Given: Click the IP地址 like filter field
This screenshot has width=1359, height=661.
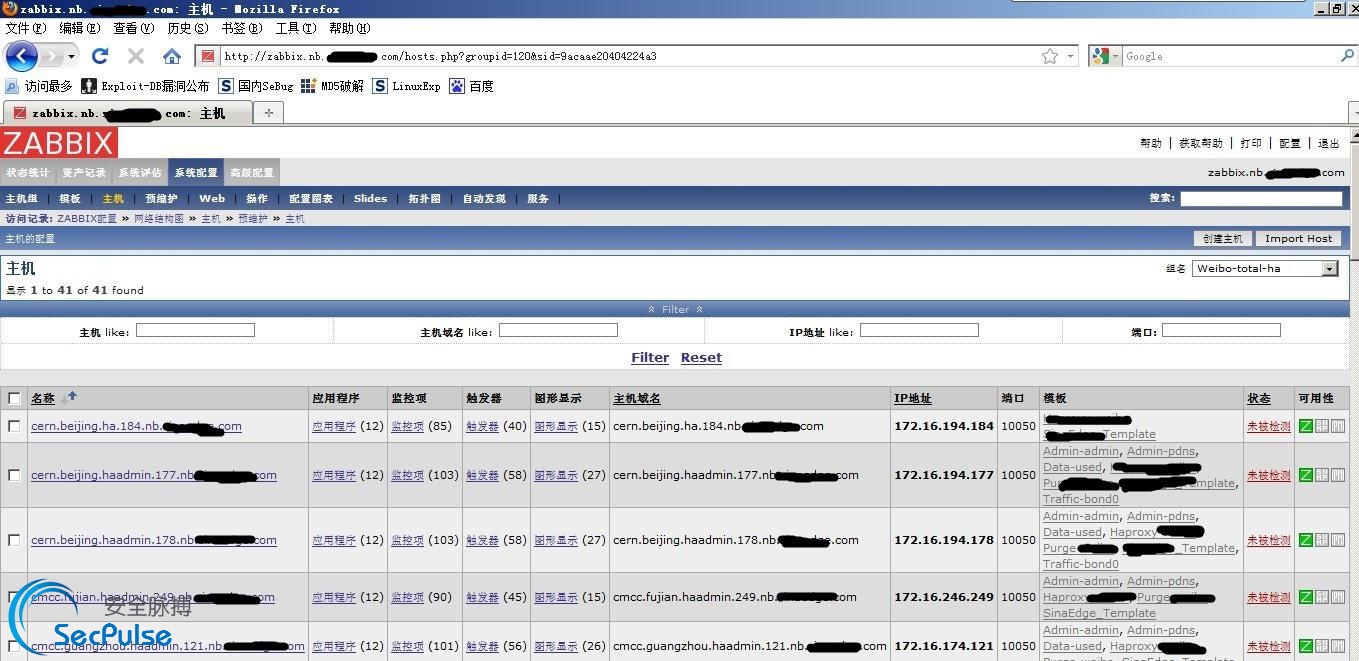Looking at the screenshot, I should 919,330.
